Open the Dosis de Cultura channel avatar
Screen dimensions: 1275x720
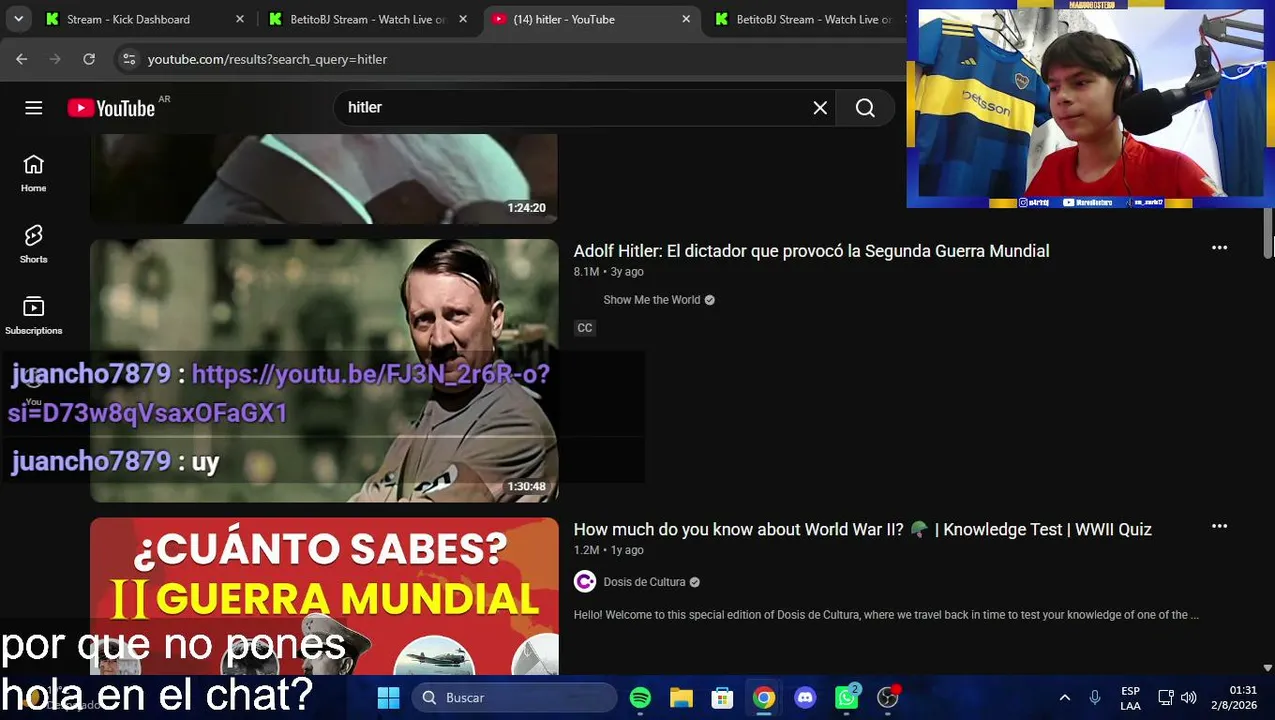(x=585, y=582)
